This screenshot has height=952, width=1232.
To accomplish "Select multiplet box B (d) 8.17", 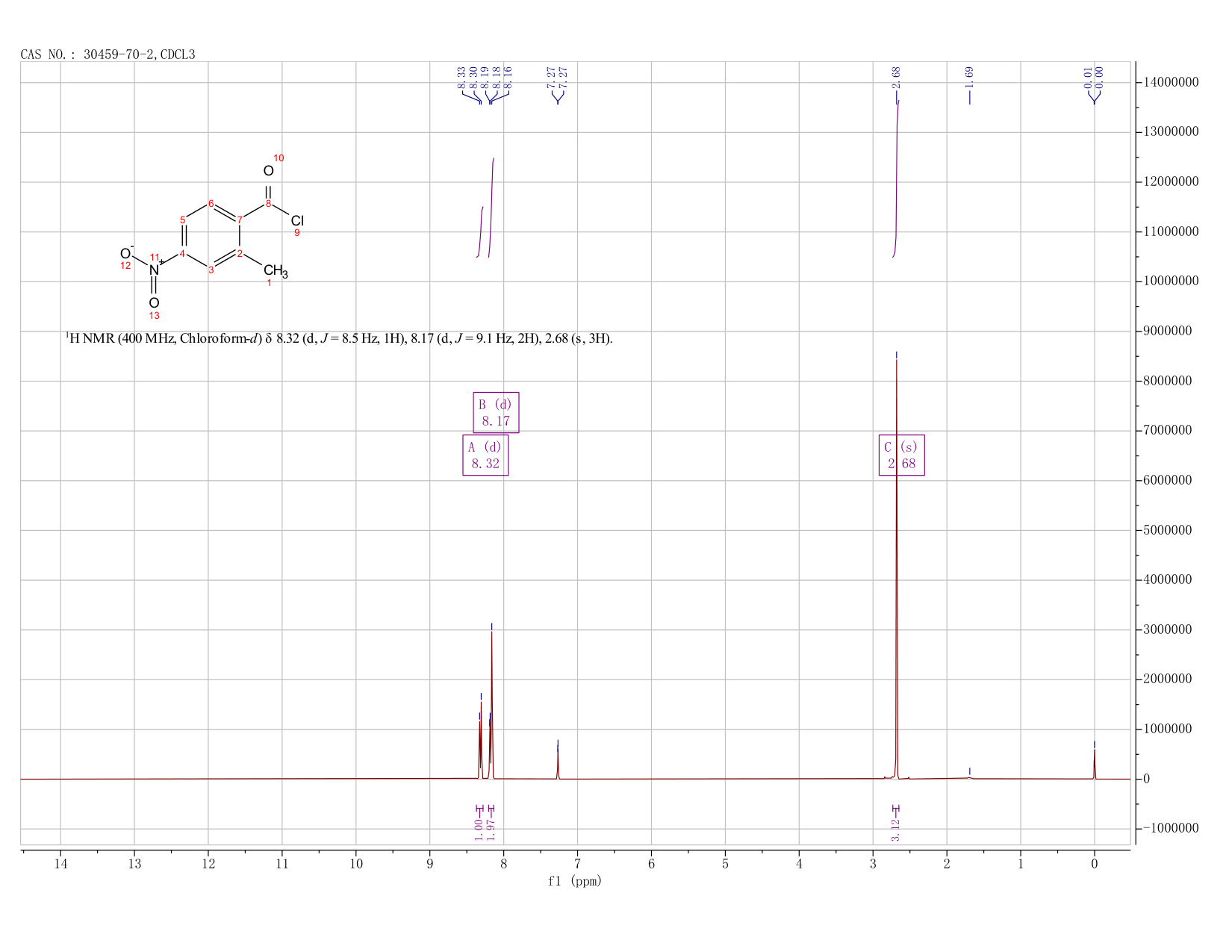I will (x=496, y=413).
